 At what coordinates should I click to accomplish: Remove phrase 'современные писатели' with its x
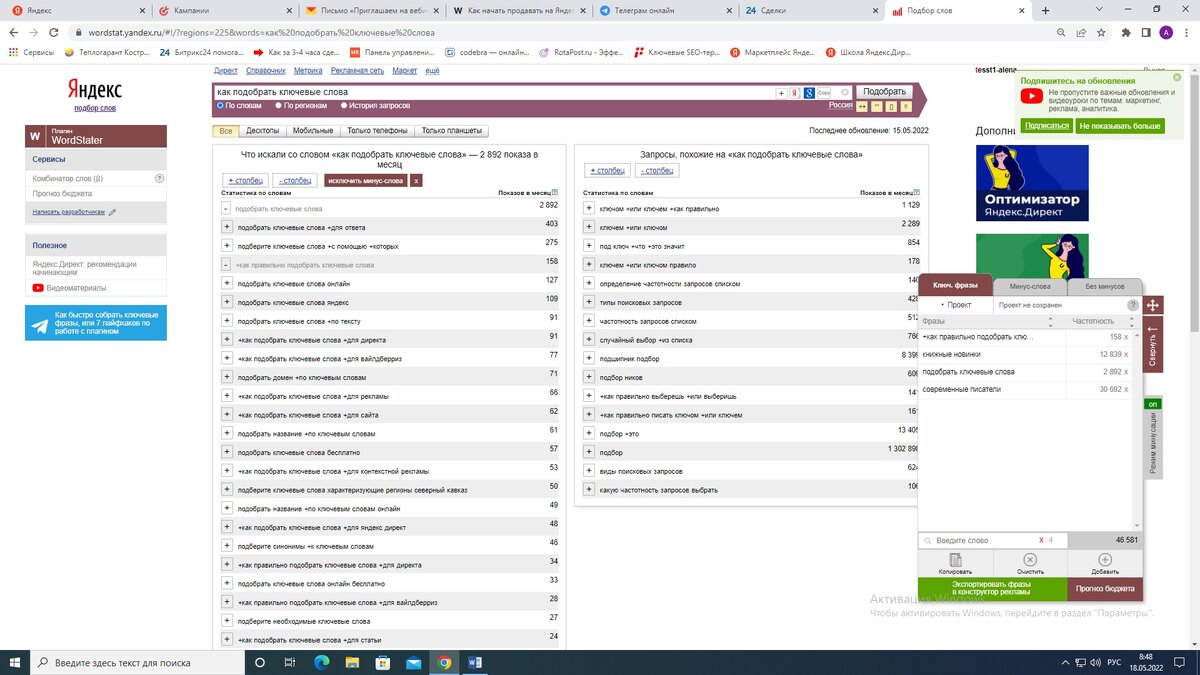point(1125,389)
